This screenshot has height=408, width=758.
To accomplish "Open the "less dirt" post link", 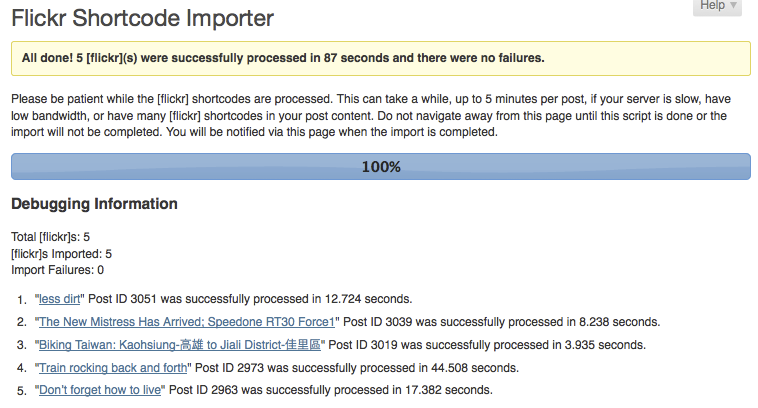I will [59, 299].
